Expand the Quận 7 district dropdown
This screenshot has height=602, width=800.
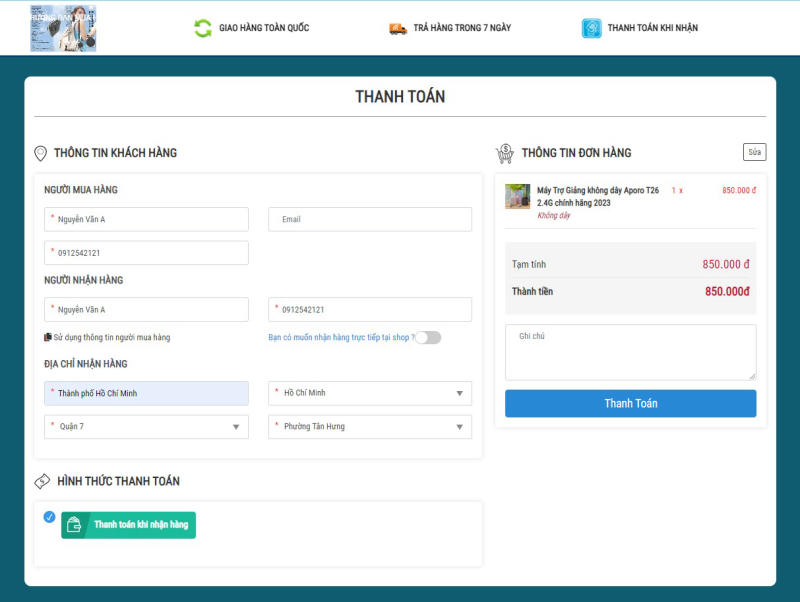click(x=146, y=426)
